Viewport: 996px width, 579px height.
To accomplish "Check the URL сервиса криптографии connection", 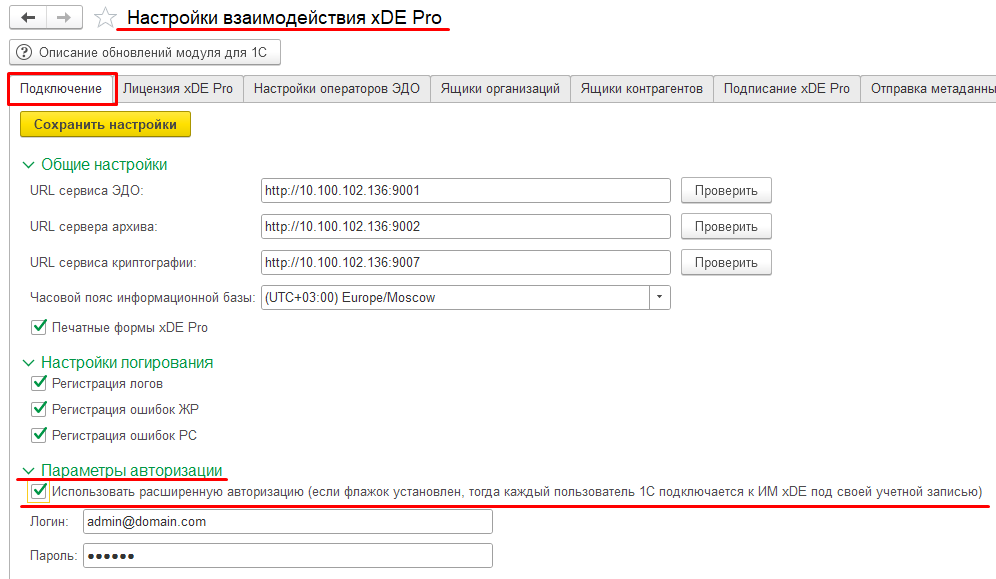I will [726, 262].
